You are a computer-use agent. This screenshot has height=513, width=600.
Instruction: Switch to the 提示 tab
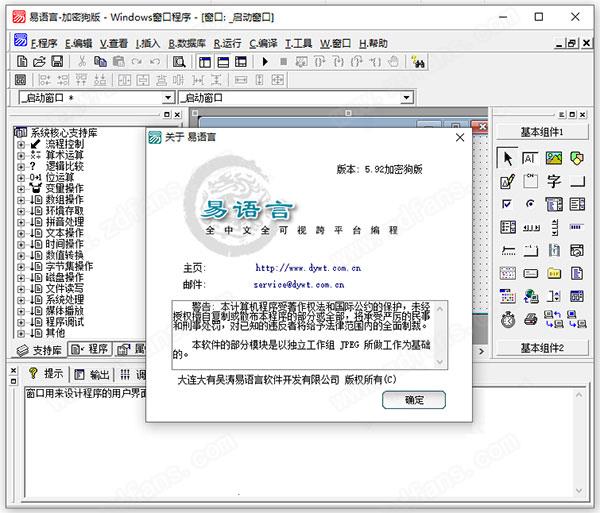pyautogui.click(x=46, y=374)
